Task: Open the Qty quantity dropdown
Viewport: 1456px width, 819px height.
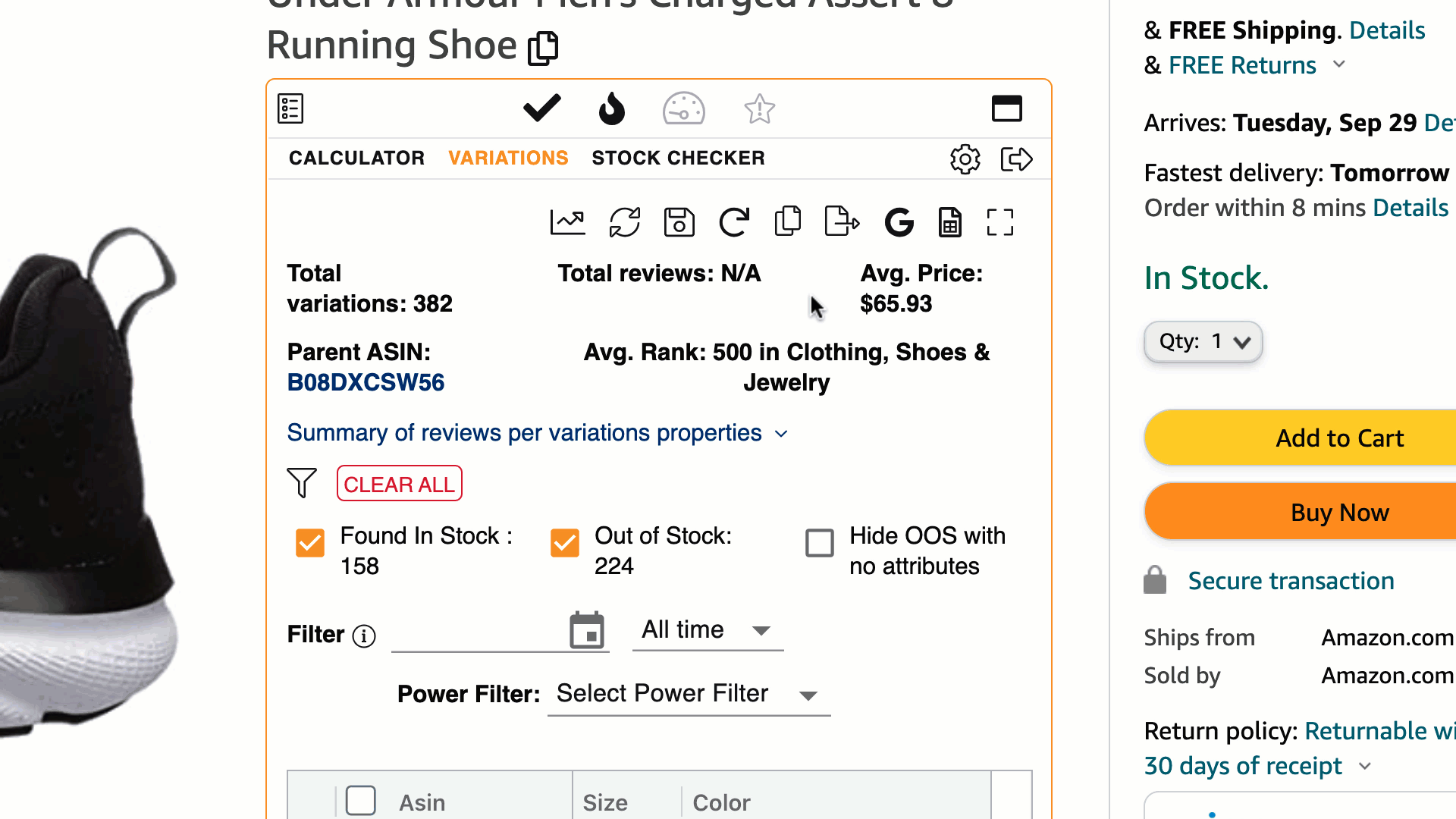Action: click(x=1203, y=342)
